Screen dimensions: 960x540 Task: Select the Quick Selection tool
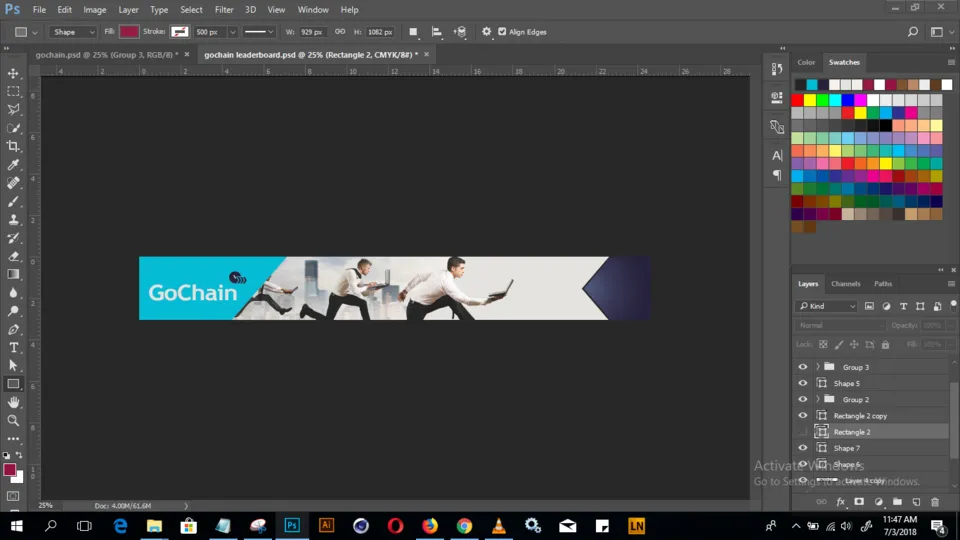click(x=13, y=128)
